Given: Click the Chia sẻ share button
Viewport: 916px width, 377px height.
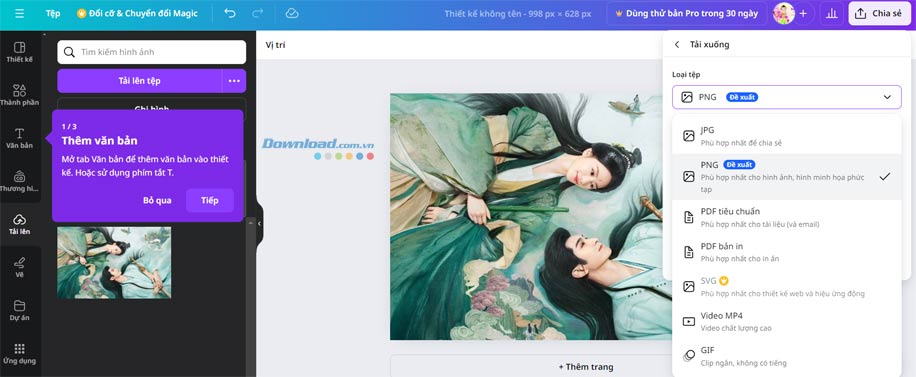Looking at the screenshot, I should [878, 13].
